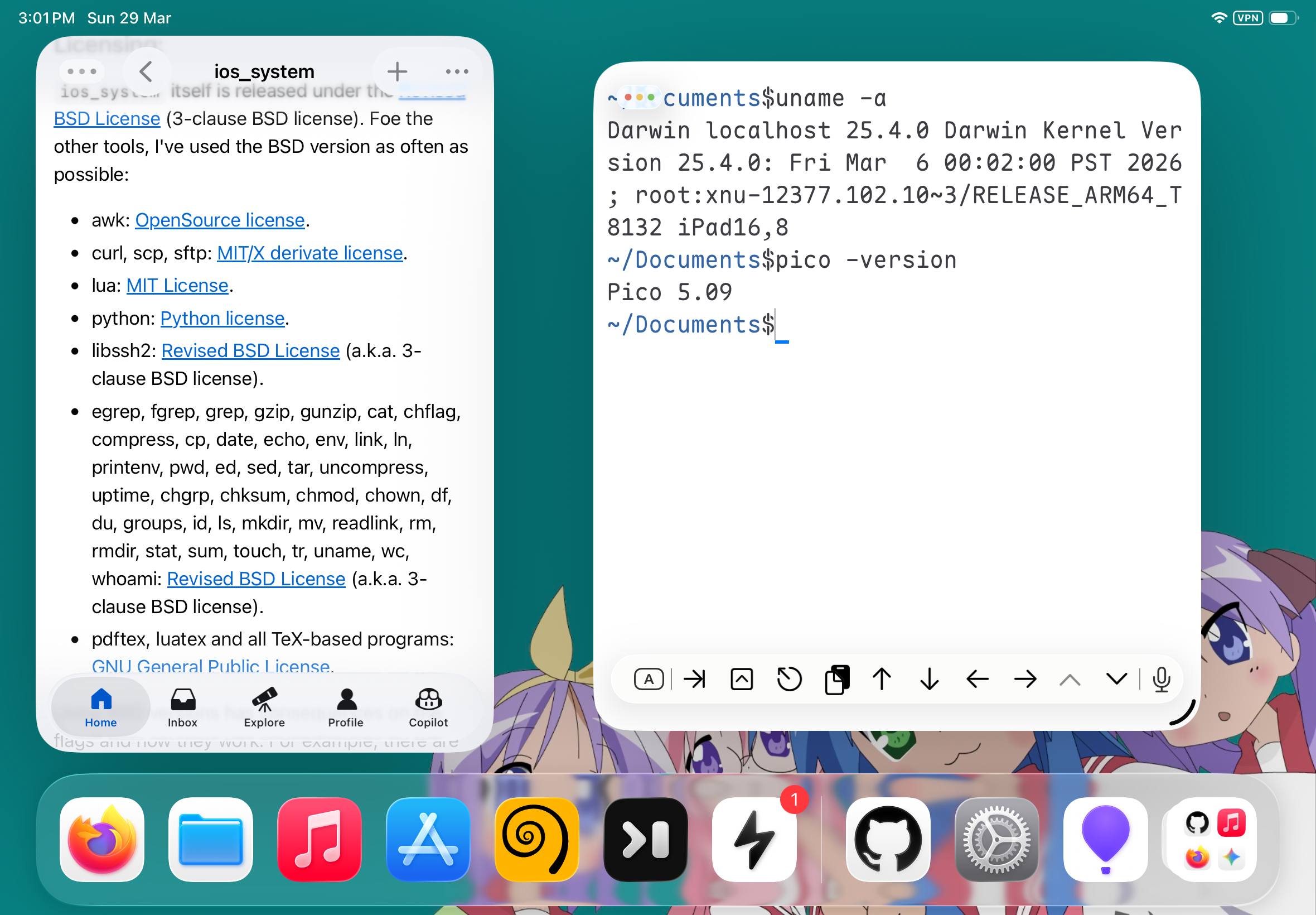Image resolution: width=1316 pixels, height=915 pixels.
Task: Open the Python license link
Action: pyautogui.click(x=222, y=318)
